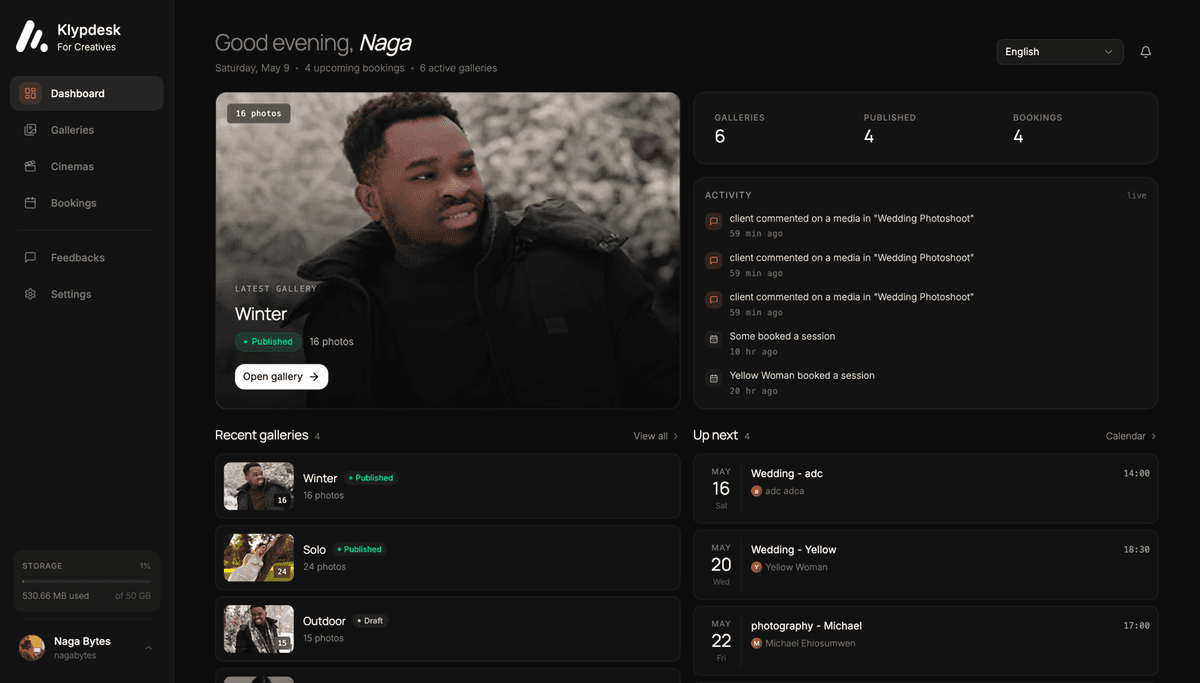Click the comment icon on the first activity entry
The height and width of the screenshot is (683, 1200).
tap(714, 222)
